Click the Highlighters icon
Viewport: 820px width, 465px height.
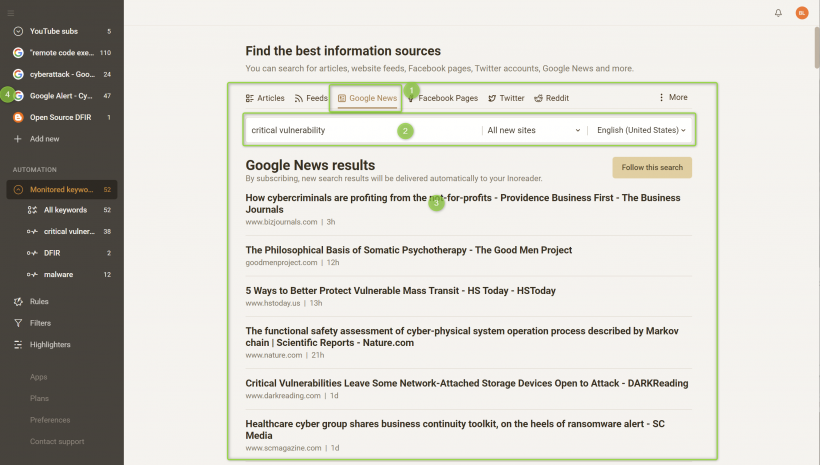tap(18, 345)
